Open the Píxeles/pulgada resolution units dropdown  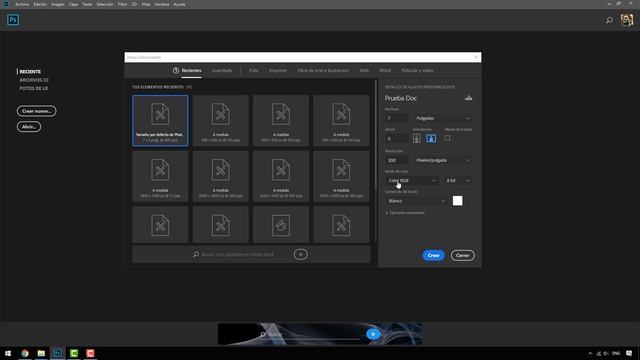[443, 160]
